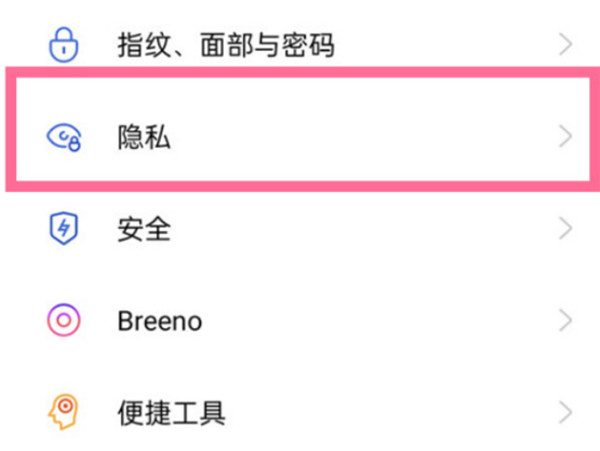This screenshot has width=600, height=451.
Task: Tap the orange head convenience tools icon
Action: pyautogui.click(x=63, y=411)
